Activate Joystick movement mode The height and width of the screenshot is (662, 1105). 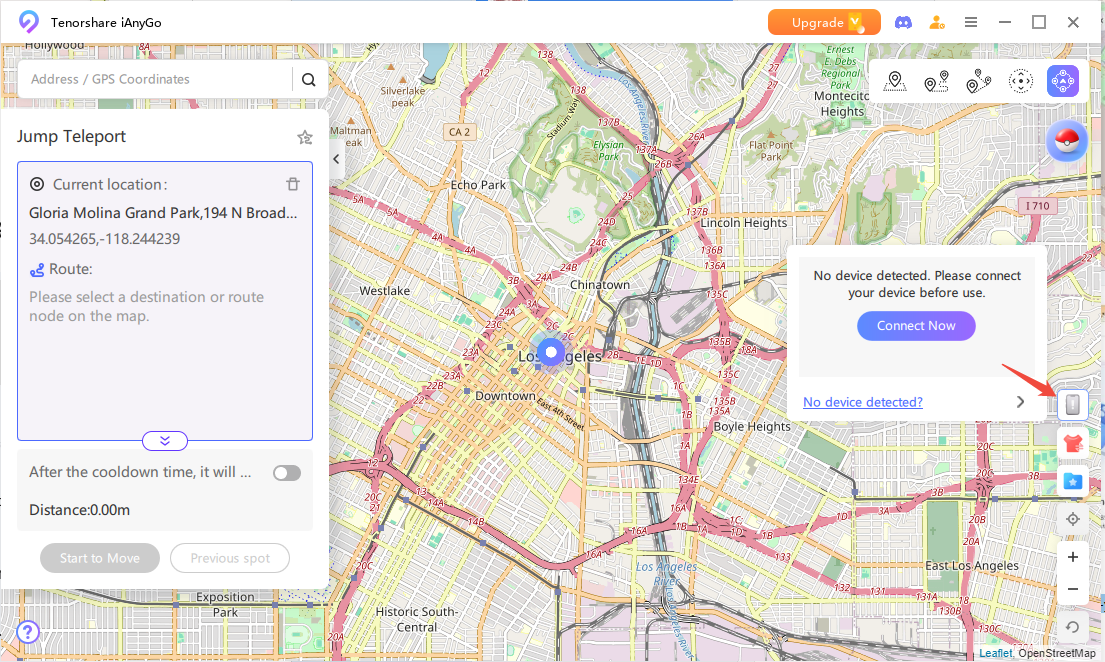coord(1063,81)
